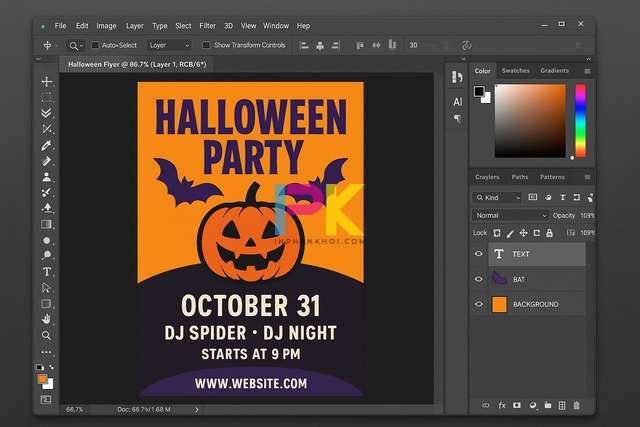The height and width of the screenshot is (427, 640).
Task: Select the Type tool in the toolbar
Action: coord(47,272)
